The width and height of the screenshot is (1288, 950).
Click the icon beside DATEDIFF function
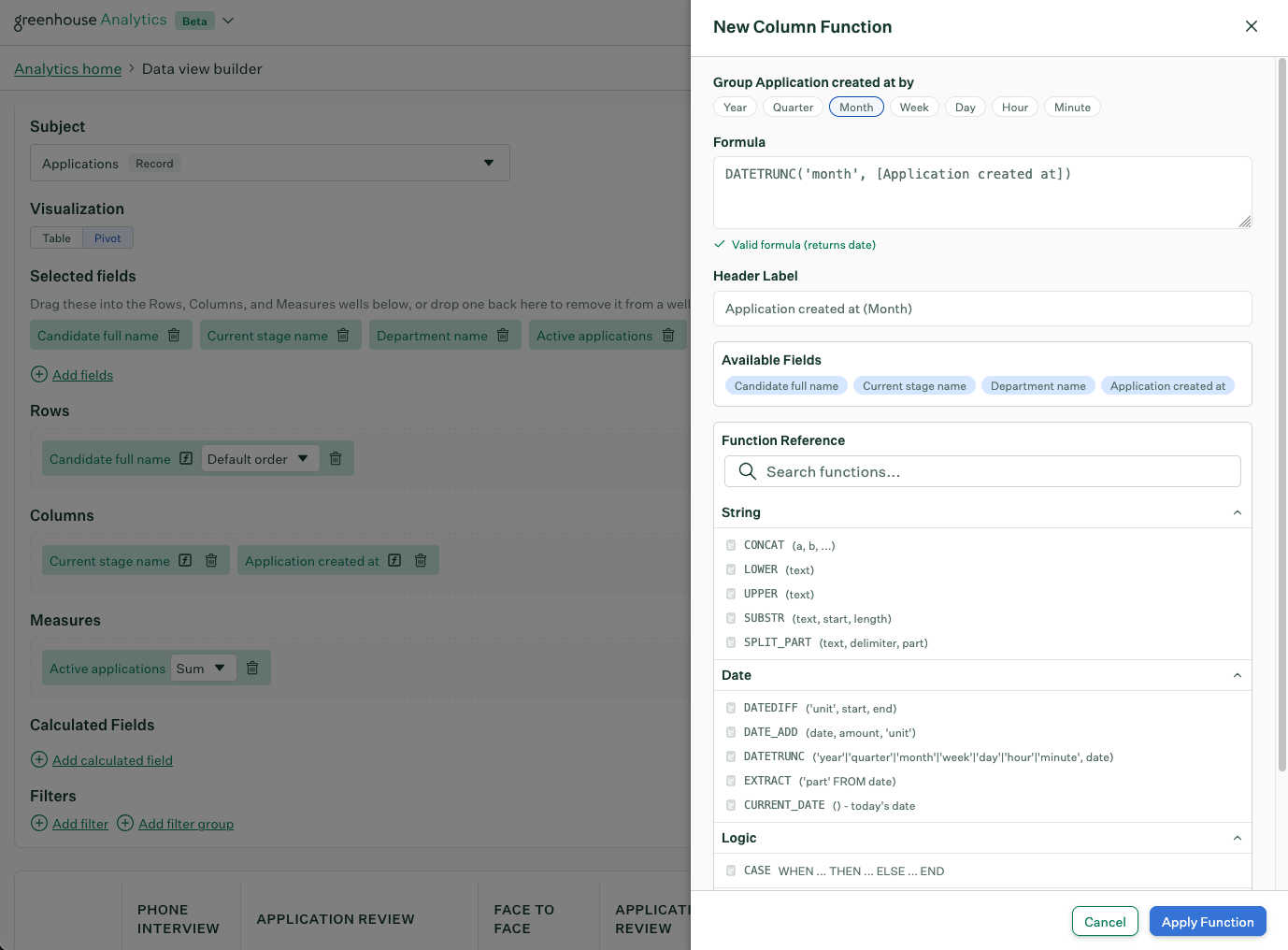731,708
